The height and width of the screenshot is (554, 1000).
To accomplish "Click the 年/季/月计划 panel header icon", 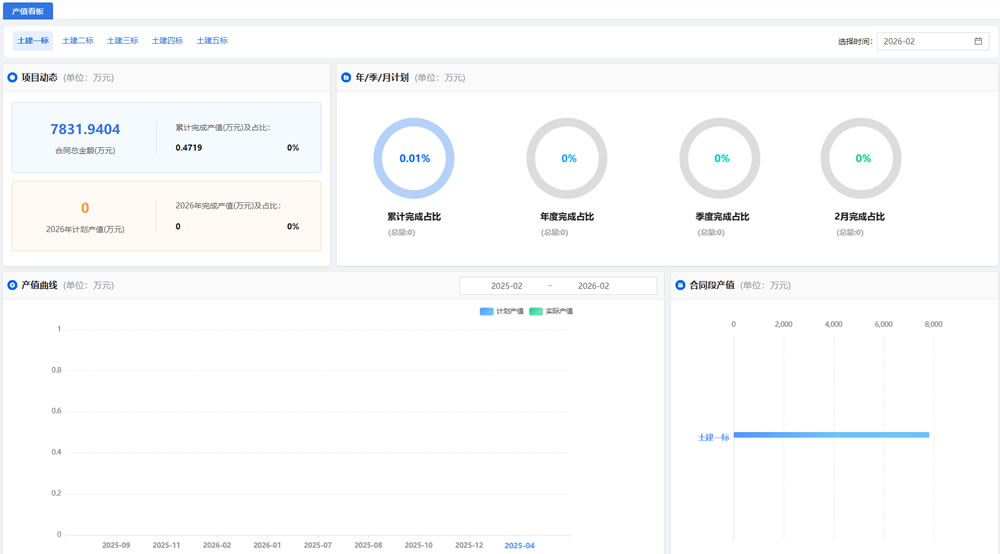I will coord(346,77).
